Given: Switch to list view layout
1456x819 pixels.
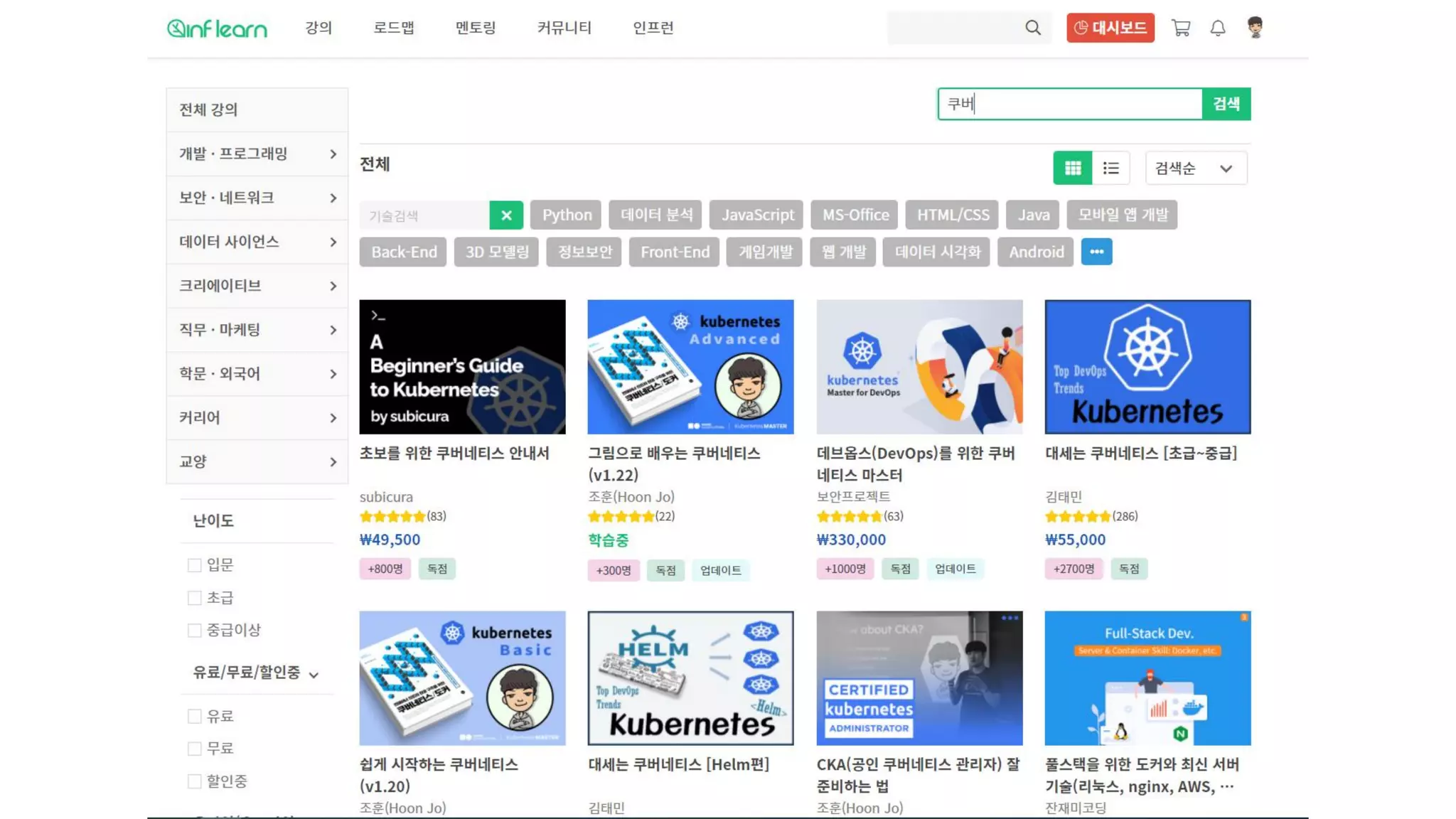Looking at the screenshot, I should 1110,168.
